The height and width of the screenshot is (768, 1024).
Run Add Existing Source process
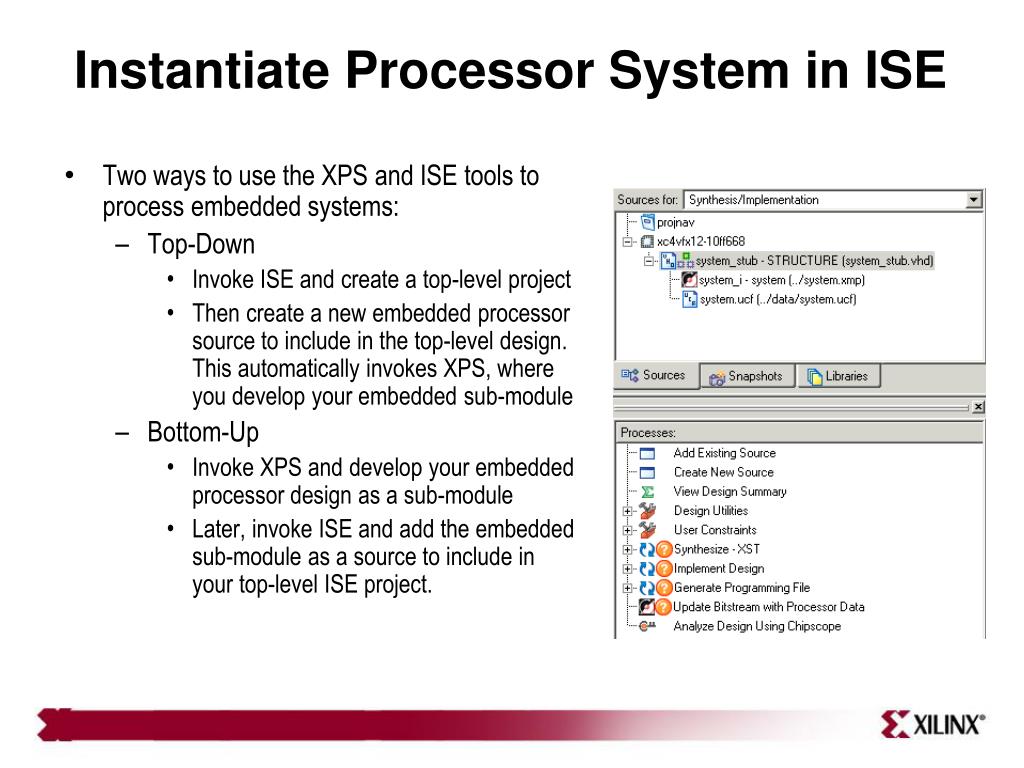(x=724, y=453)
